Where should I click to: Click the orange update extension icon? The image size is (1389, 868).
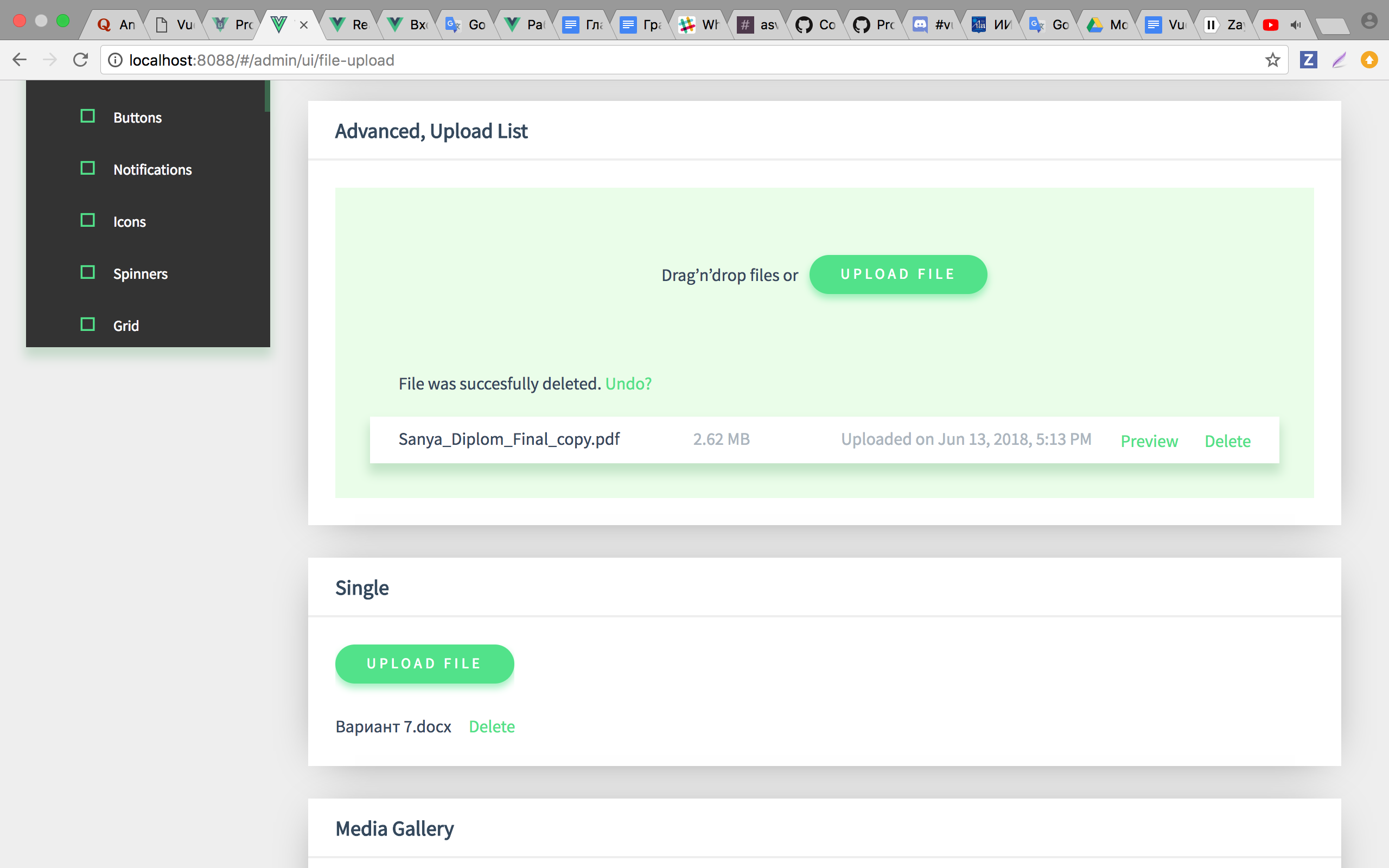(x=1369, y=60)
